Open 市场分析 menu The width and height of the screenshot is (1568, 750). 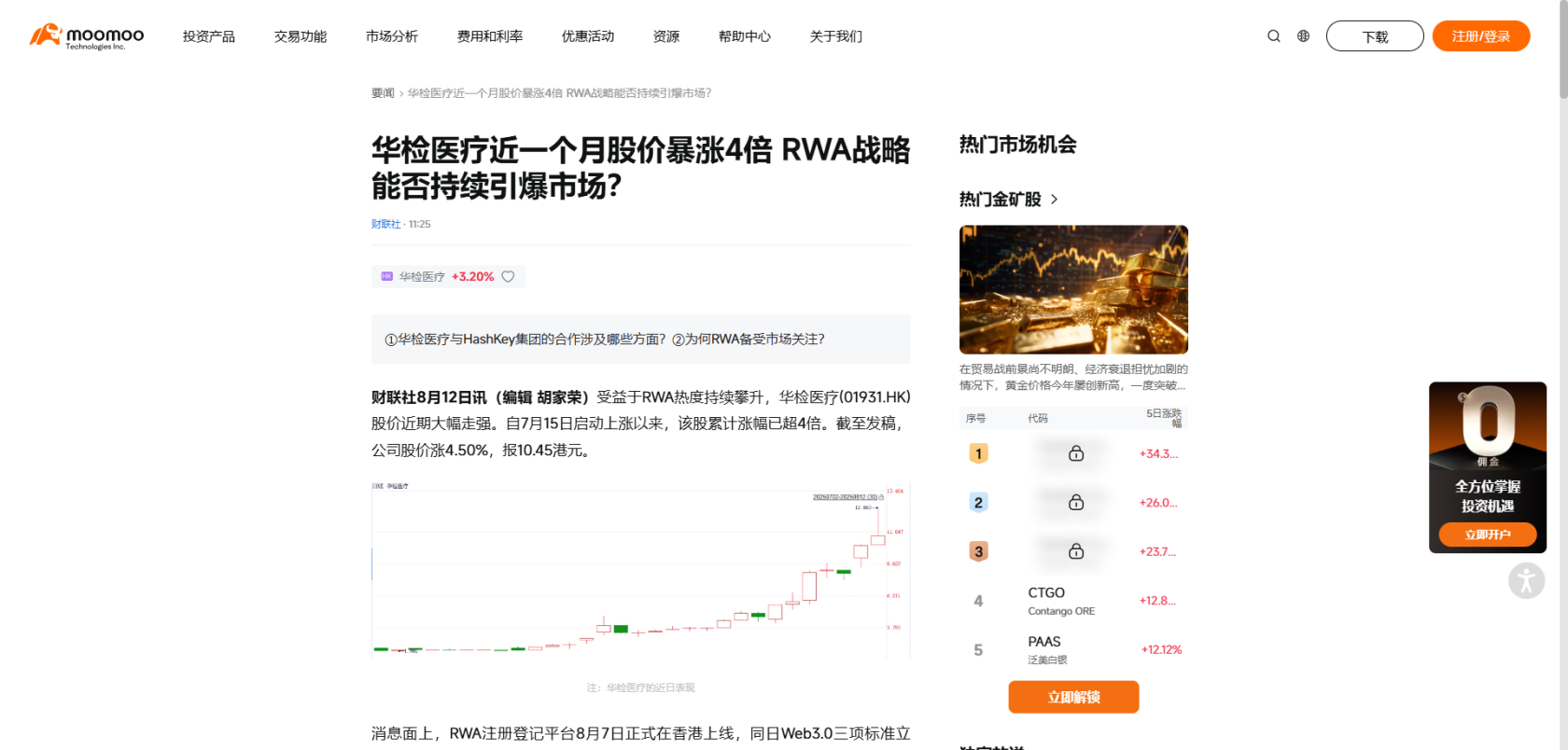click(392, 36)
